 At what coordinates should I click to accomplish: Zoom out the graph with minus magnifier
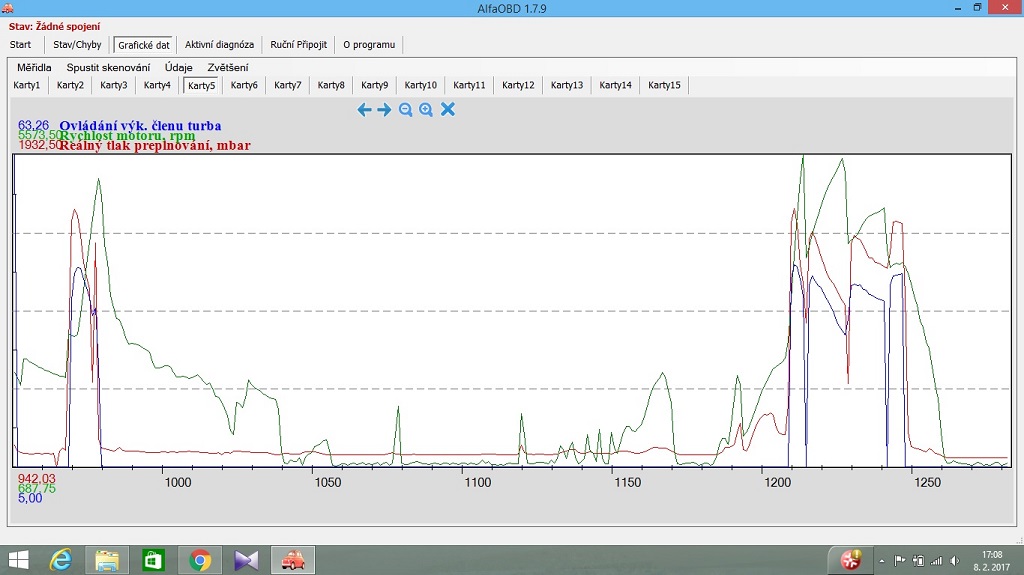(x=405, y=110)
